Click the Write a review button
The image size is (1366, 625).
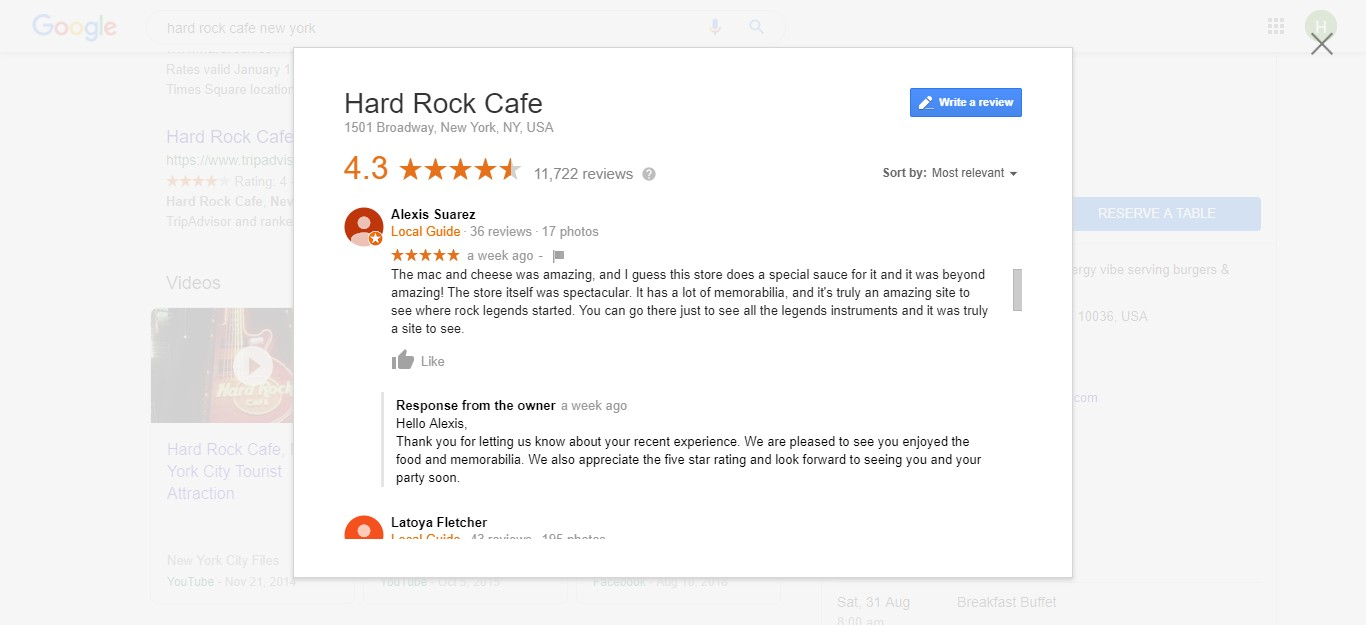tap(965, 102)
